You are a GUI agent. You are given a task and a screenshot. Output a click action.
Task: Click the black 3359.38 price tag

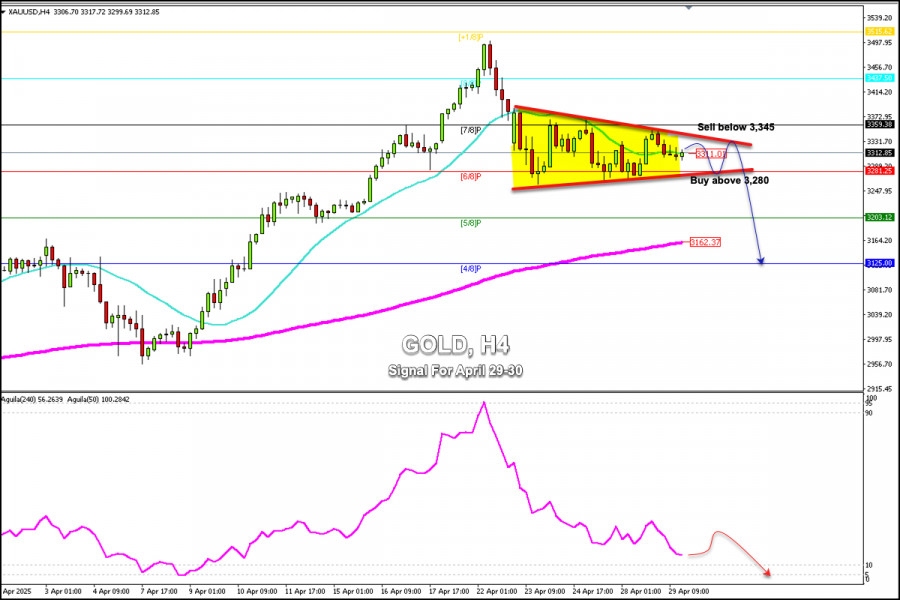point(879,125)
